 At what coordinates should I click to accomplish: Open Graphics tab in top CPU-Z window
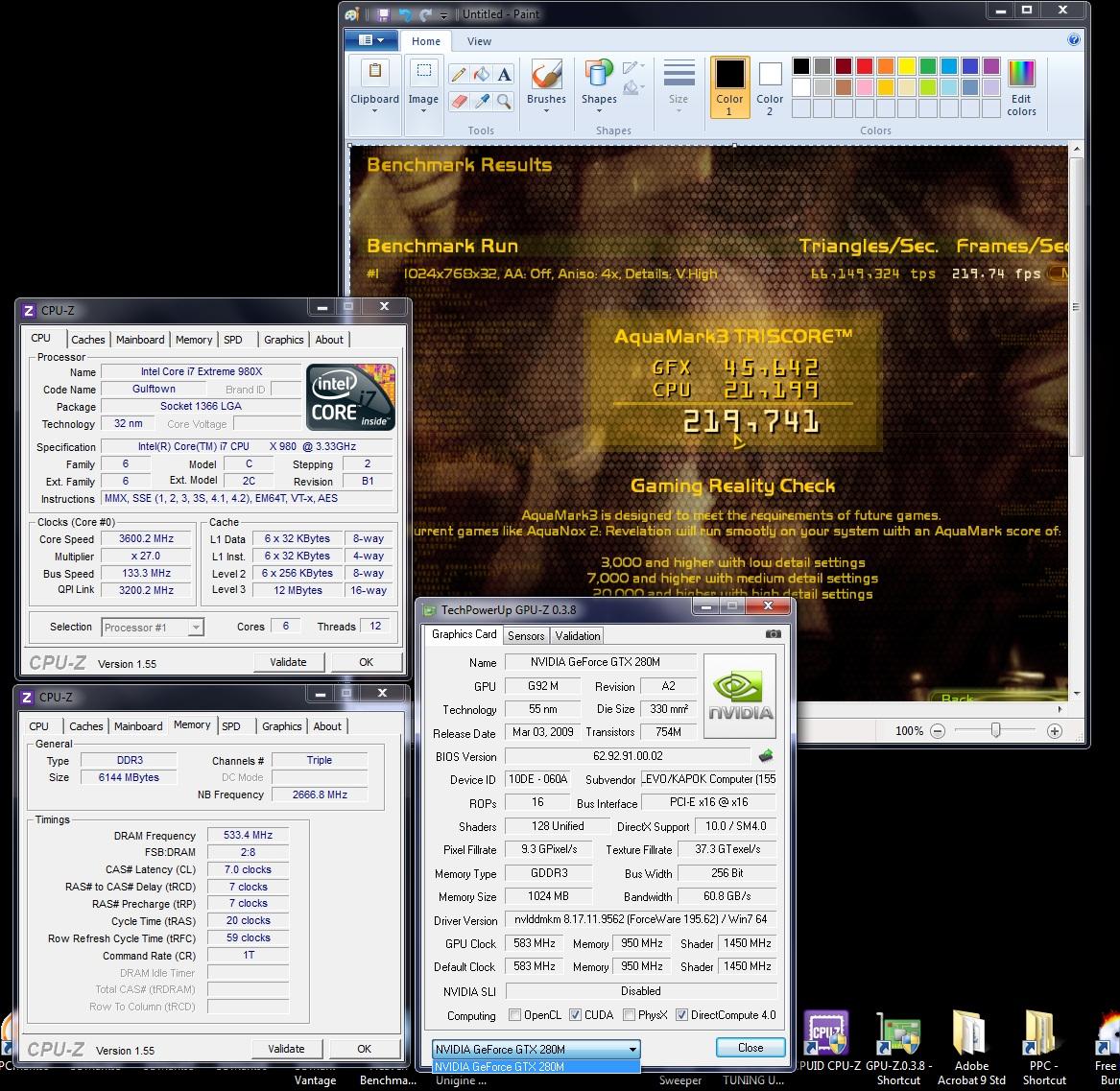point(283,340)
